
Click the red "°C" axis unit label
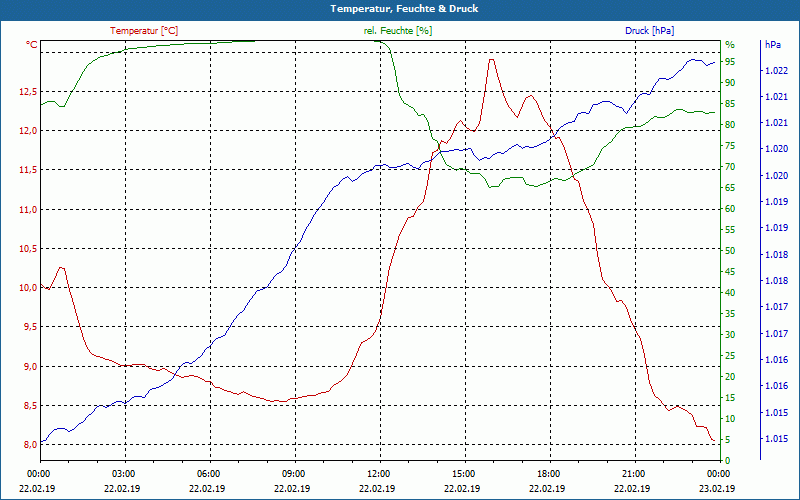pyautogui.click(x=32, y=45)
